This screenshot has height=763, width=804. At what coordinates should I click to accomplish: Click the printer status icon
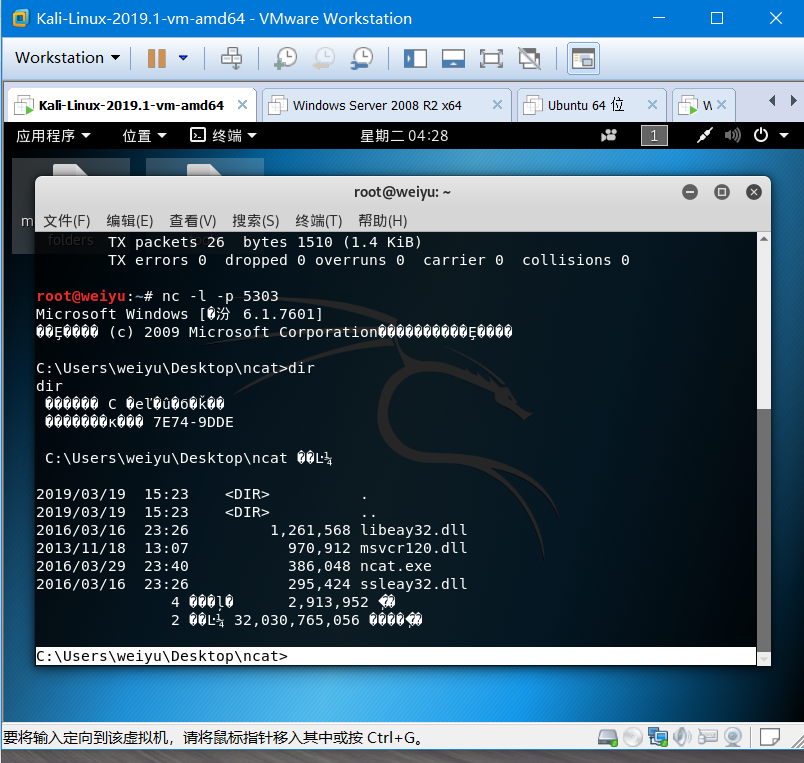pyautogui.click(x=708, y=738)
